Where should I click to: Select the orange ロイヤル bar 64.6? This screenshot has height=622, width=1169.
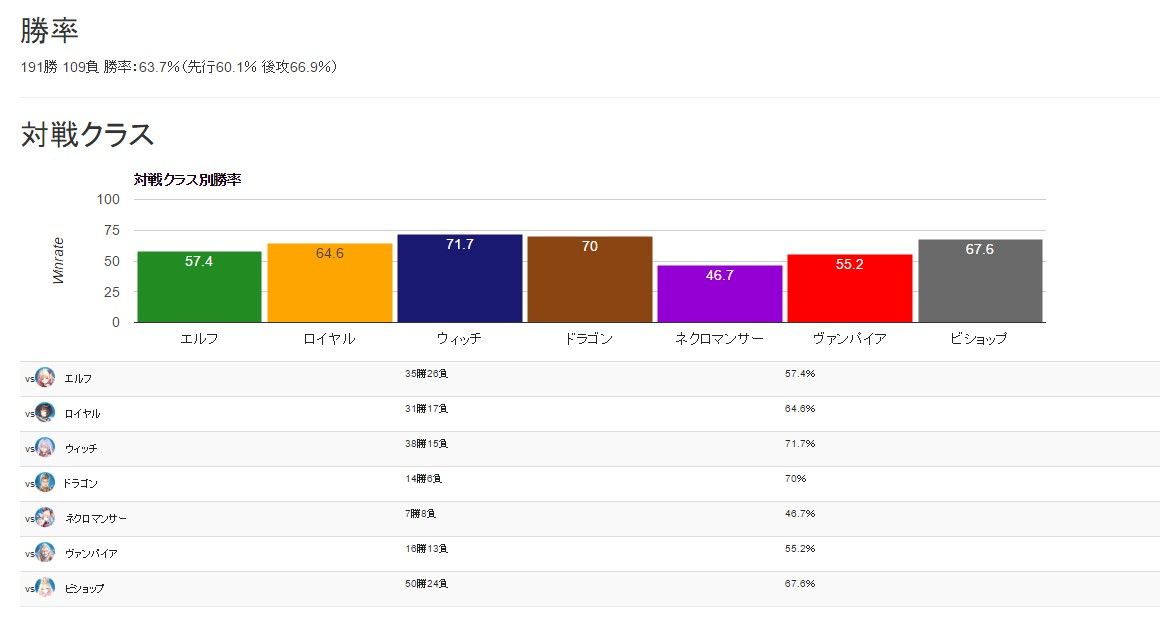coord(330,283)
